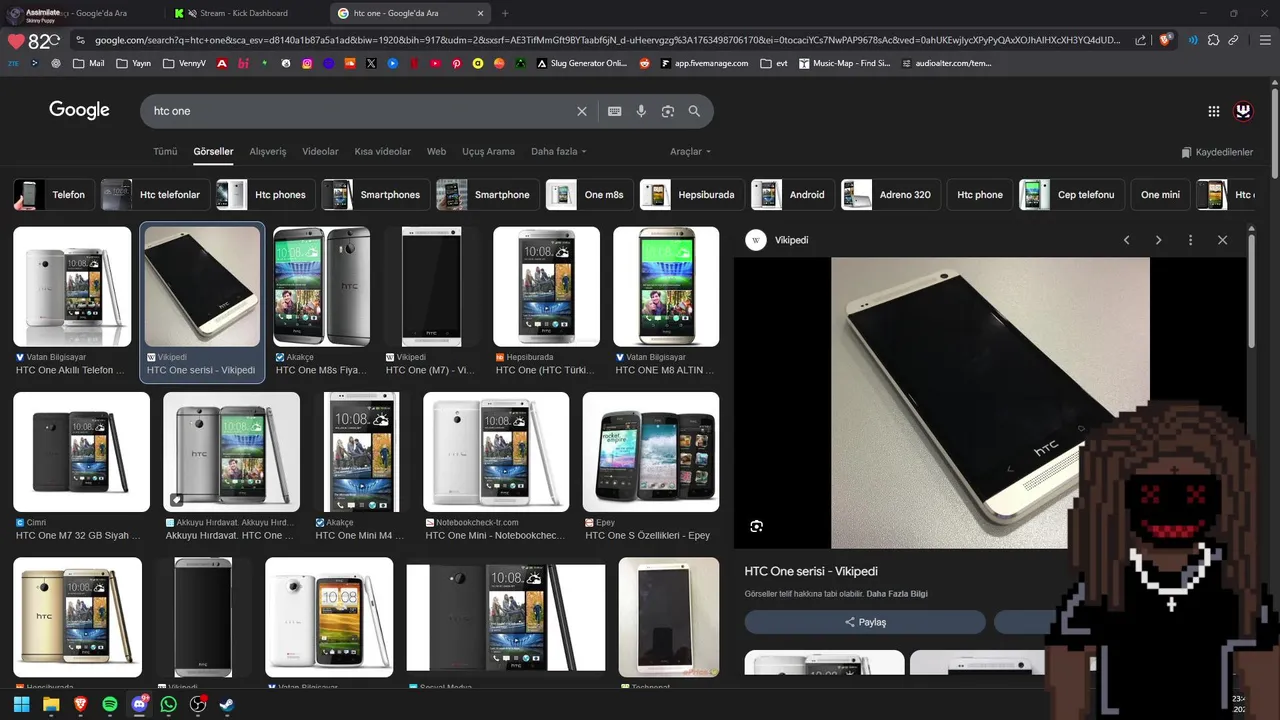The width and height of the screenshot is (1280, 720).
Task: Open the 'Mail' bookmarks folder
Action: click(88, 63)
